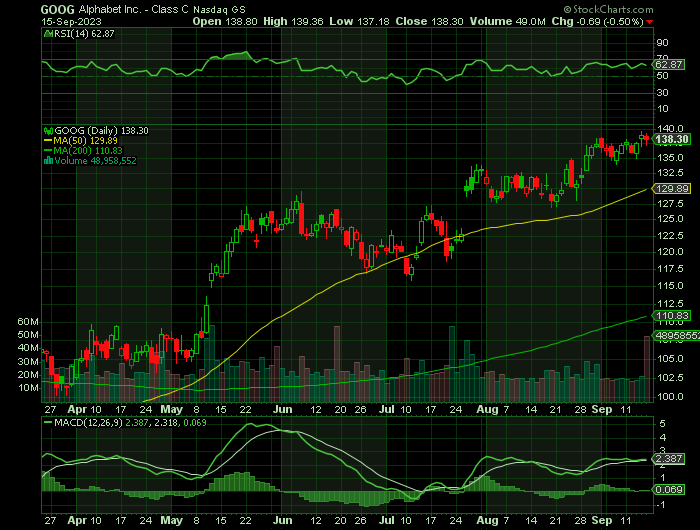
Task: Click 40M on the volume axis
Action: click(x=28, y=348)
